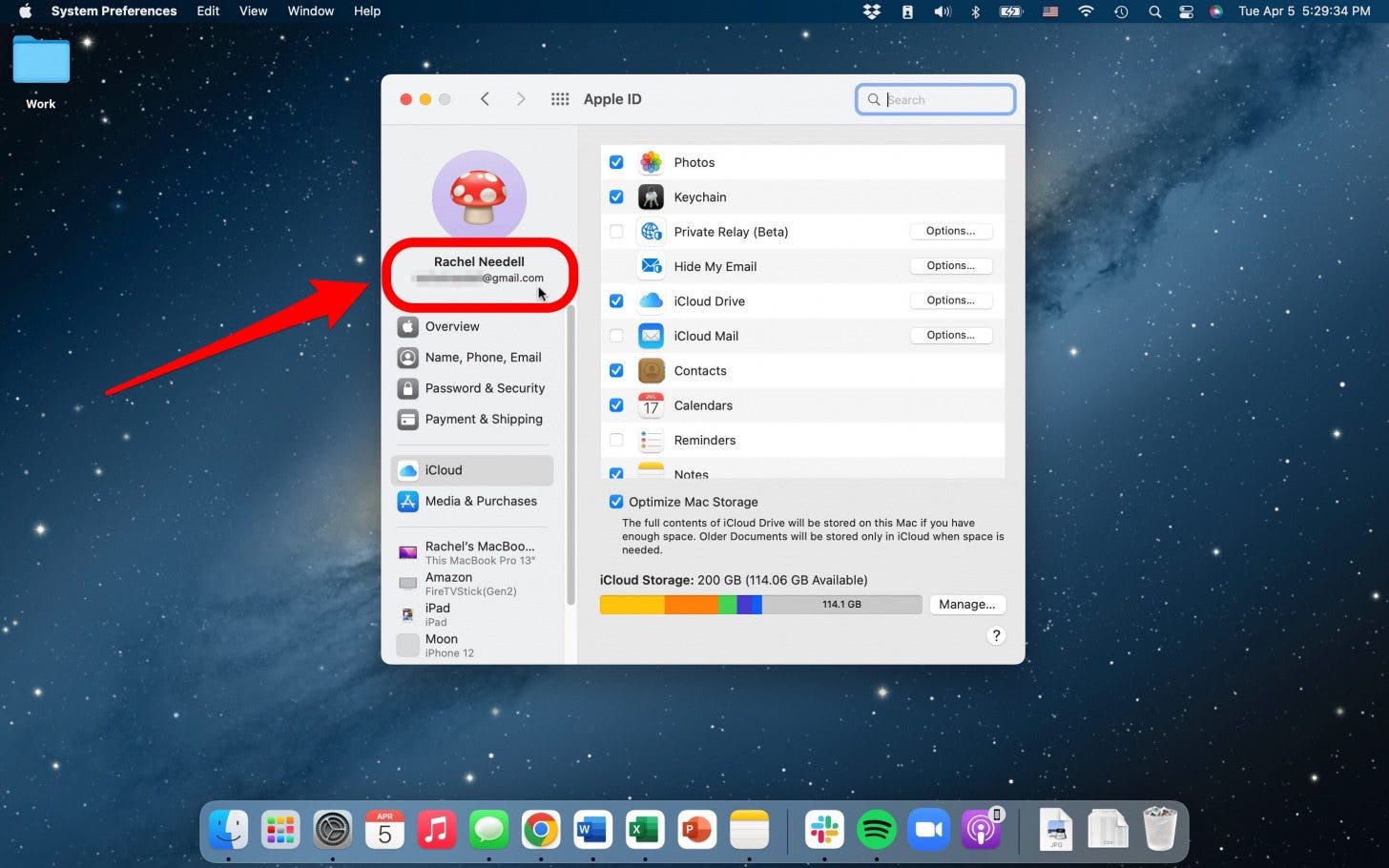
Task: Open iCloud Drive Options
Action: [x=950, y=300]
